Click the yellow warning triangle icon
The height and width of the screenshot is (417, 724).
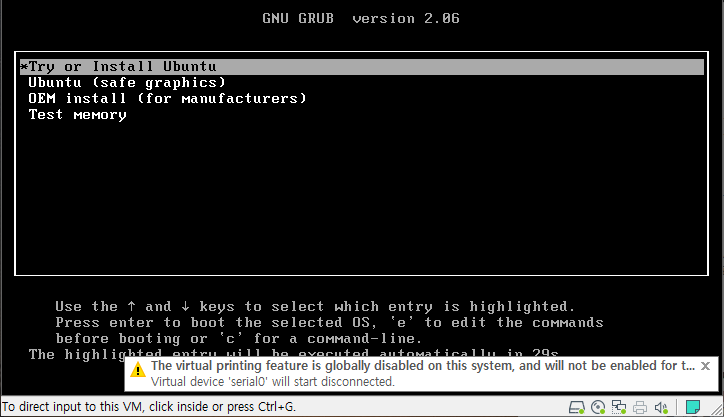pyautogui.click(x=138, y=370)
